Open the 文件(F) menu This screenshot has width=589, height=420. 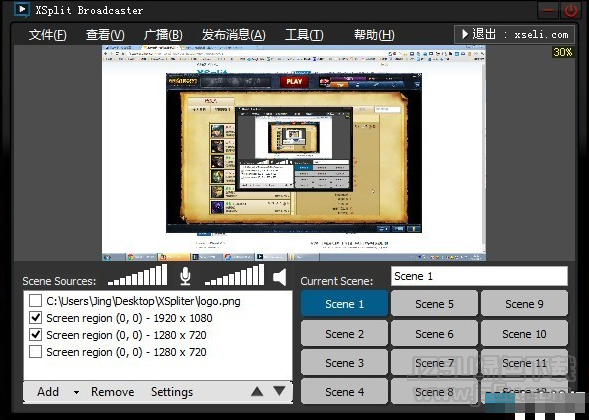(x=48, y=35)
